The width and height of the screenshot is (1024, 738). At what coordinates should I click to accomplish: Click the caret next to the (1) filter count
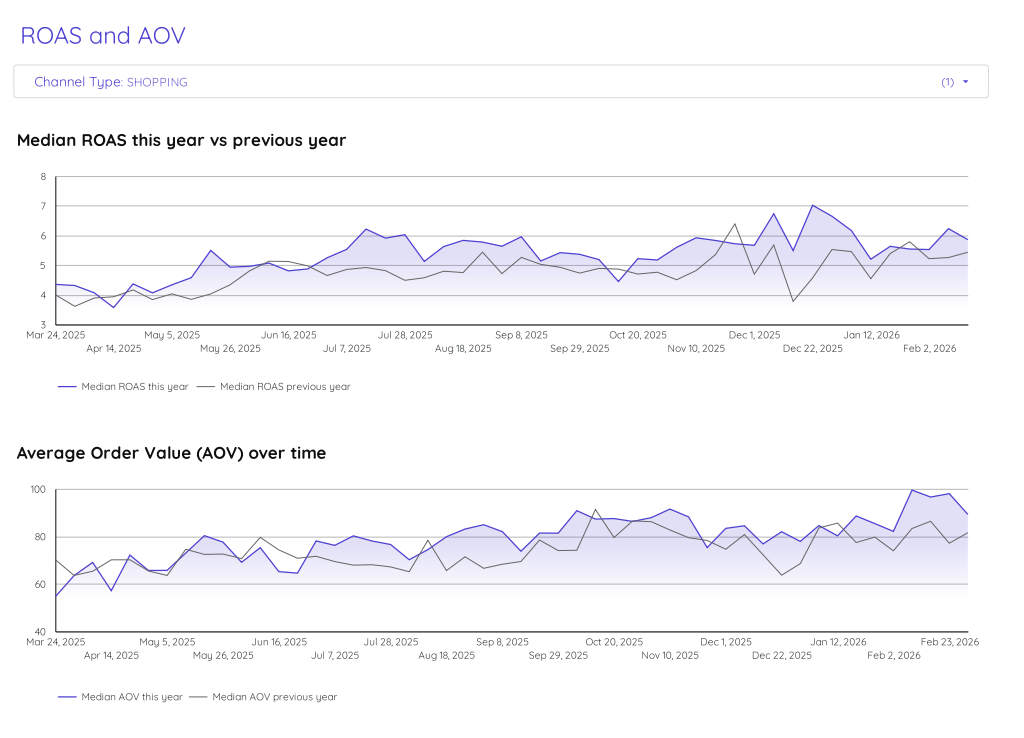pyautogui.click(x=964, y=82)
